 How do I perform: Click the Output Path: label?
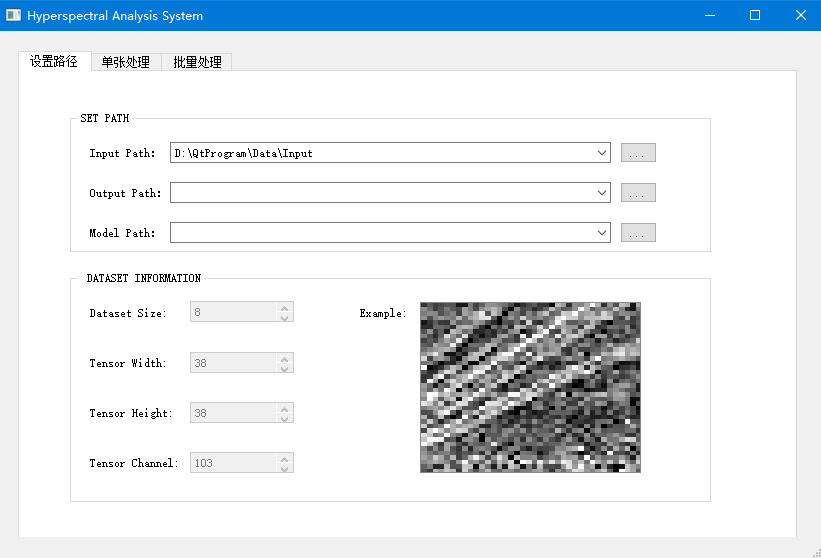pos(125,193)
